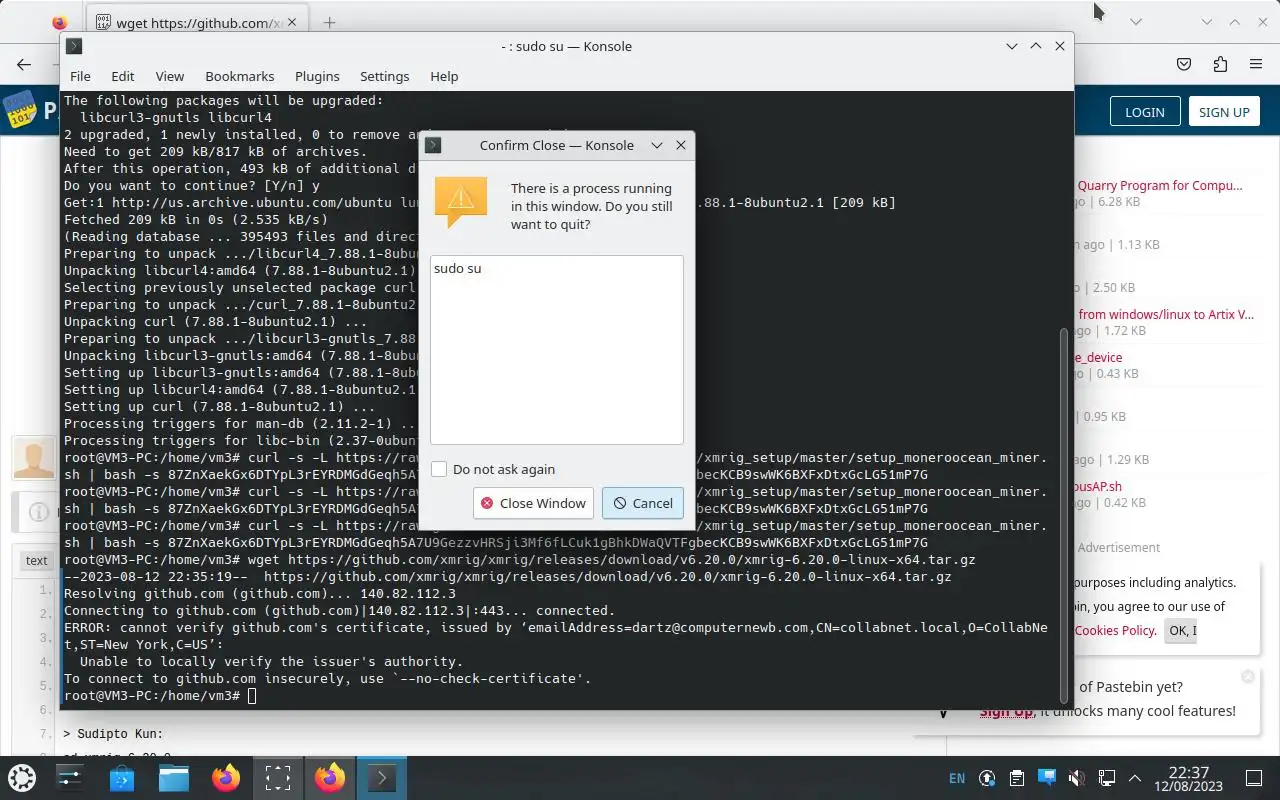Click the blue display configuration tray icon
Image resolution: width=1280 pixels, height=800 pixels.
pyautogui.click(x=1047, y=777)
